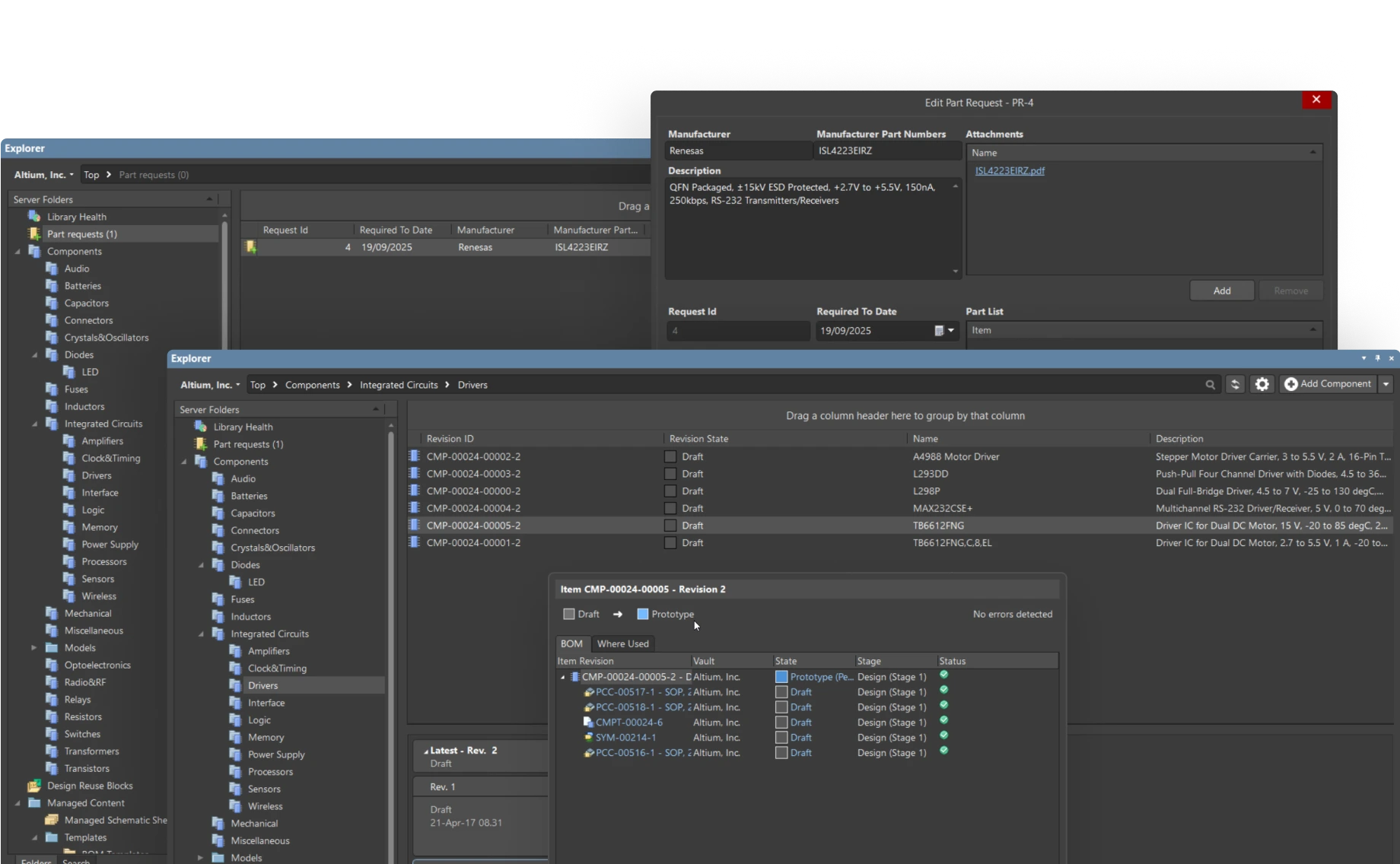Click the Manufacturer field containing Renesas
The height and width of the screenshot is (864, 1400).
pos(737,151)
